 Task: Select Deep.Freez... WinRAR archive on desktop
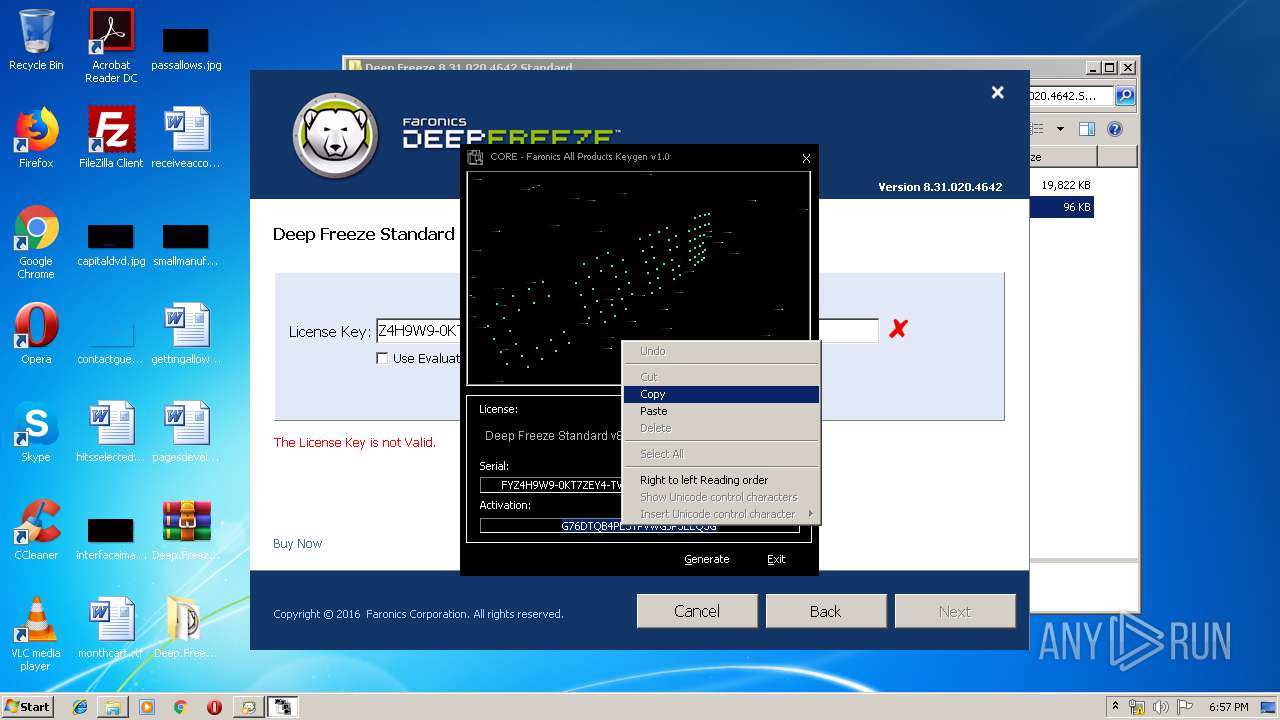186,530
